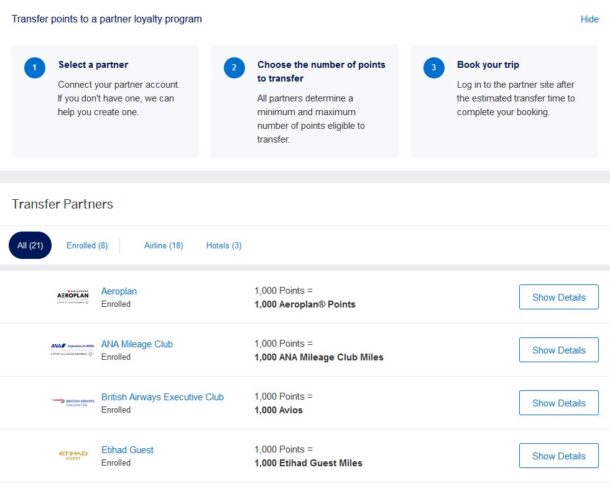
Task: Click the step 2 circle icon
Action: click(234, 68)
